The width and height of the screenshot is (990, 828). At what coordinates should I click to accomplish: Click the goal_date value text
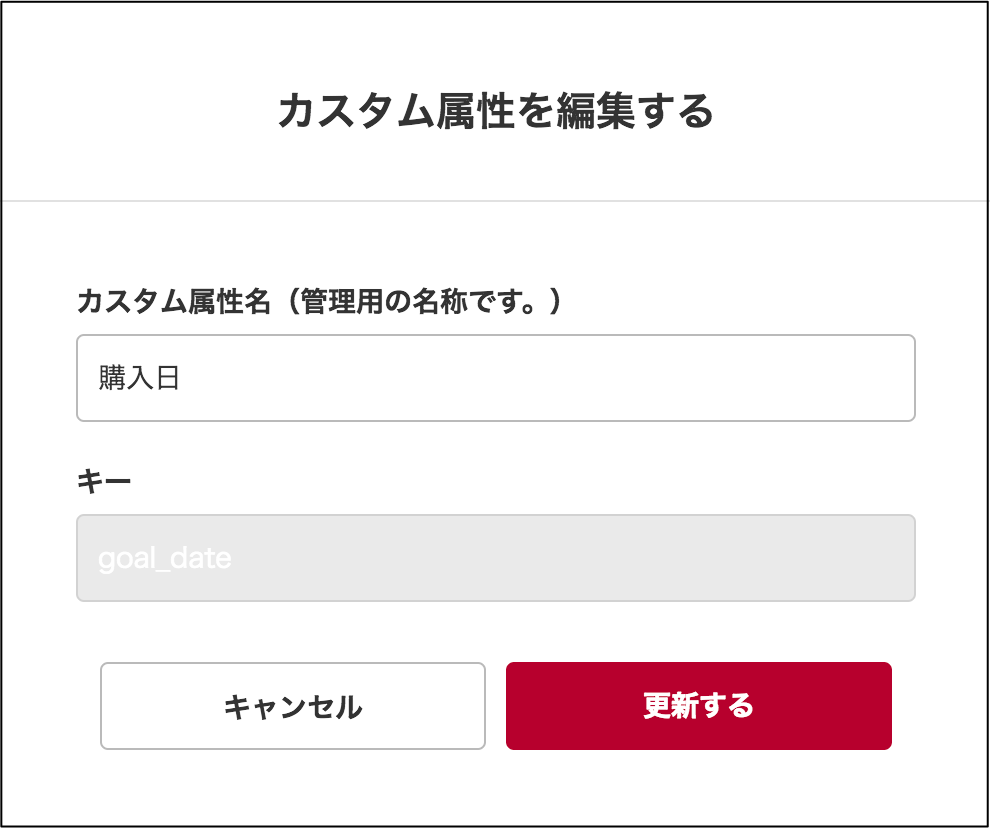(165, 559)
